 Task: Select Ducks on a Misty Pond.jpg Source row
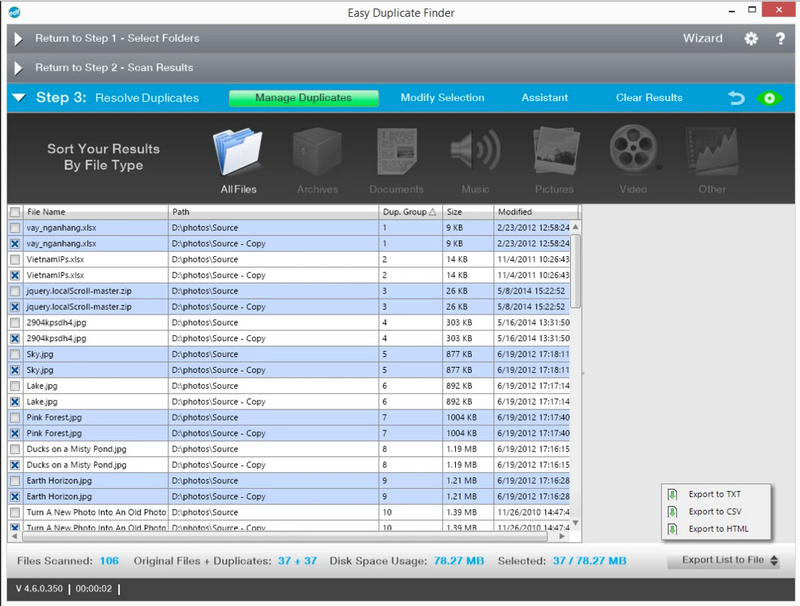pos(289,449)
